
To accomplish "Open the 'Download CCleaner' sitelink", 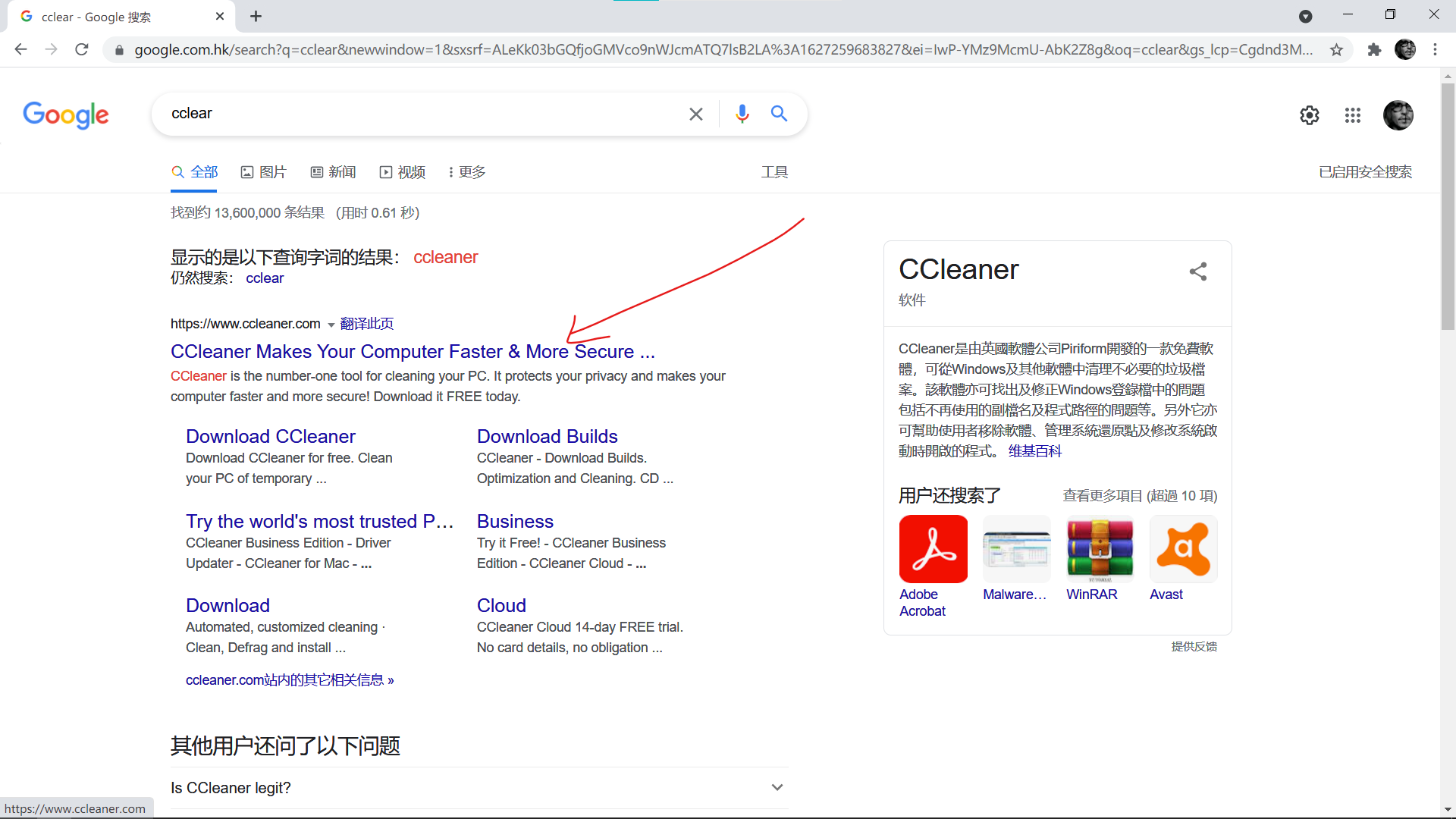I will tap(270, 437).
